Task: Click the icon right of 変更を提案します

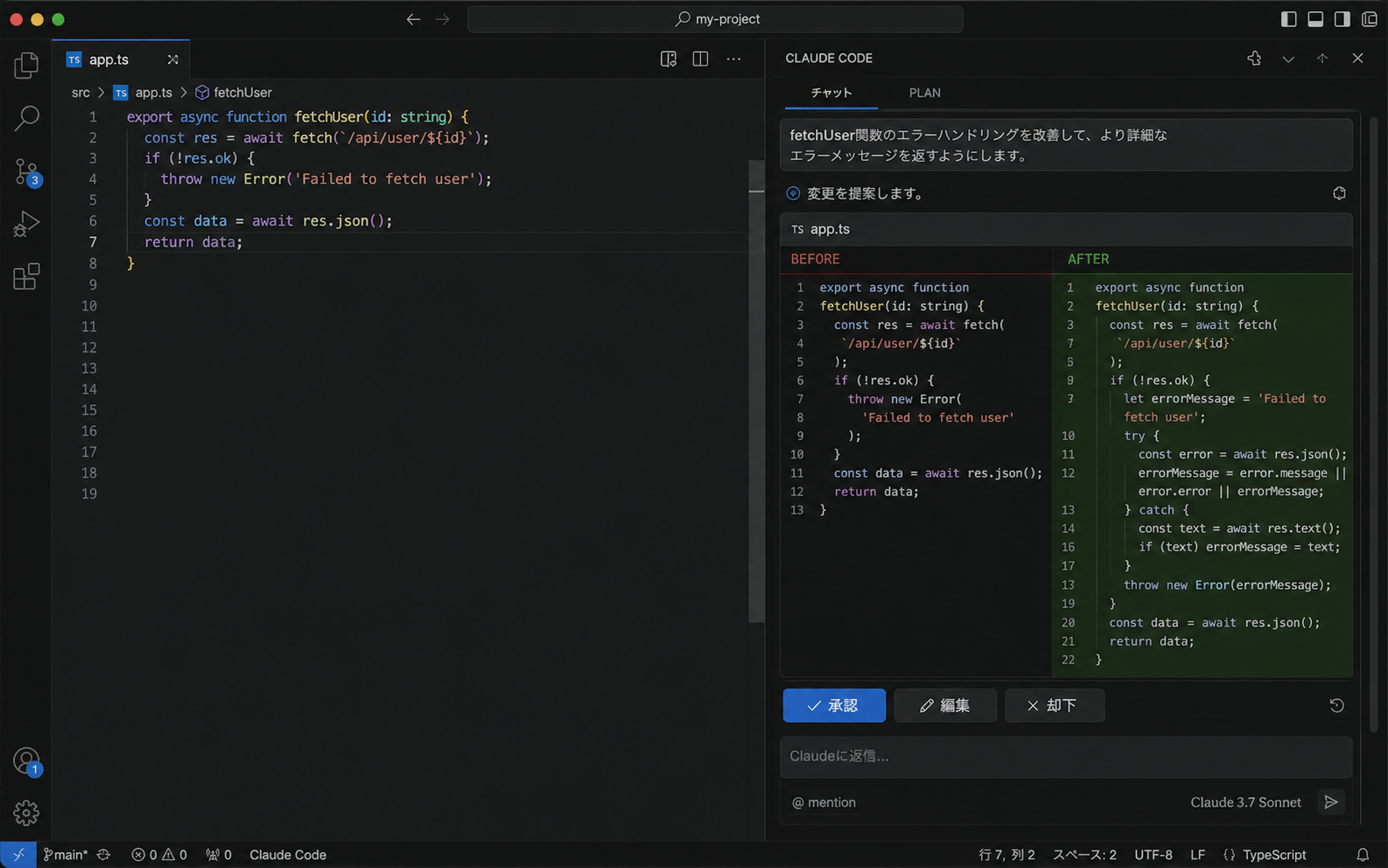Action: click(1339, 193)
